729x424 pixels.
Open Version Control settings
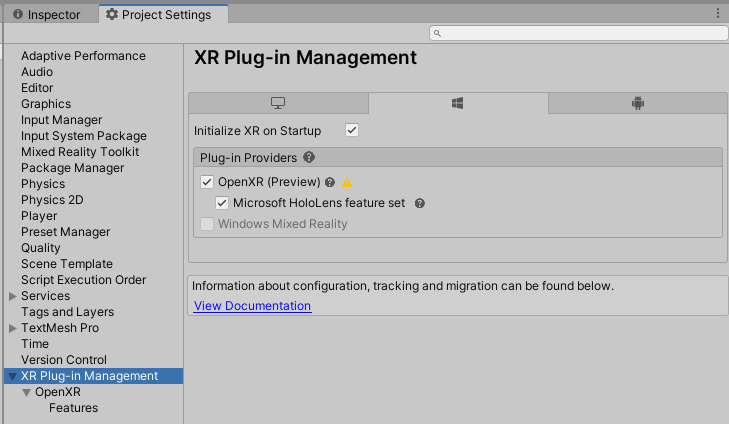click(64, 360)
